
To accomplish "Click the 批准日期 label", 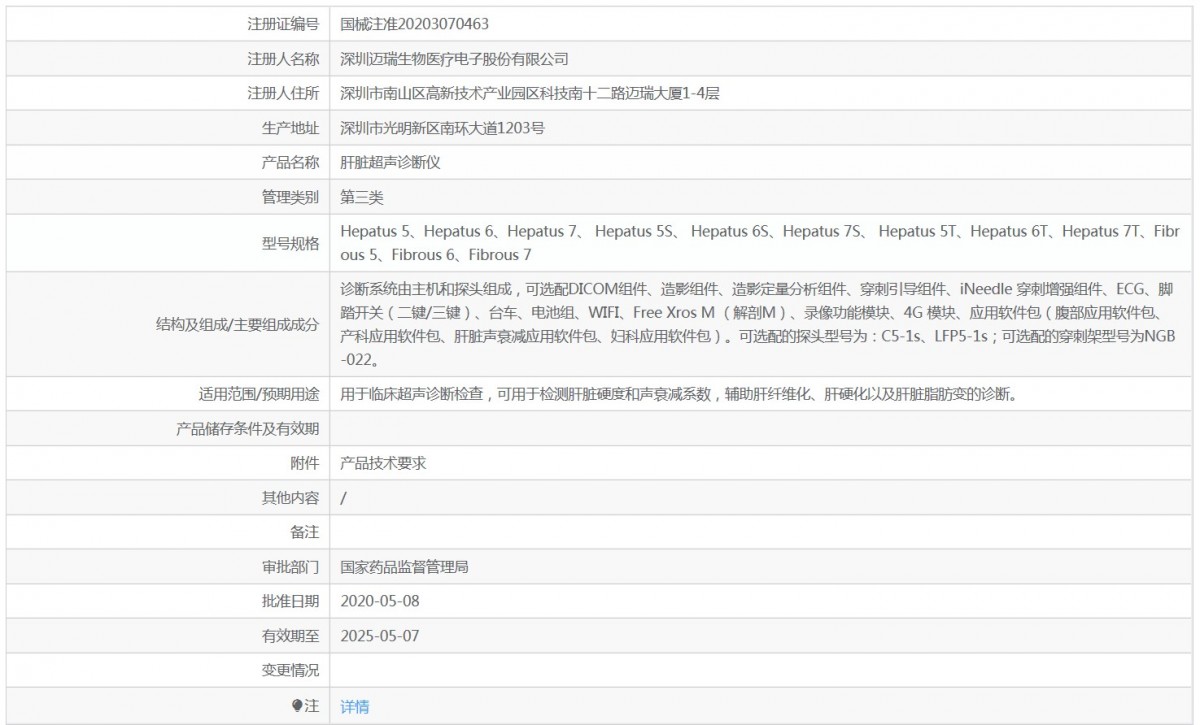I will point(290,601).
